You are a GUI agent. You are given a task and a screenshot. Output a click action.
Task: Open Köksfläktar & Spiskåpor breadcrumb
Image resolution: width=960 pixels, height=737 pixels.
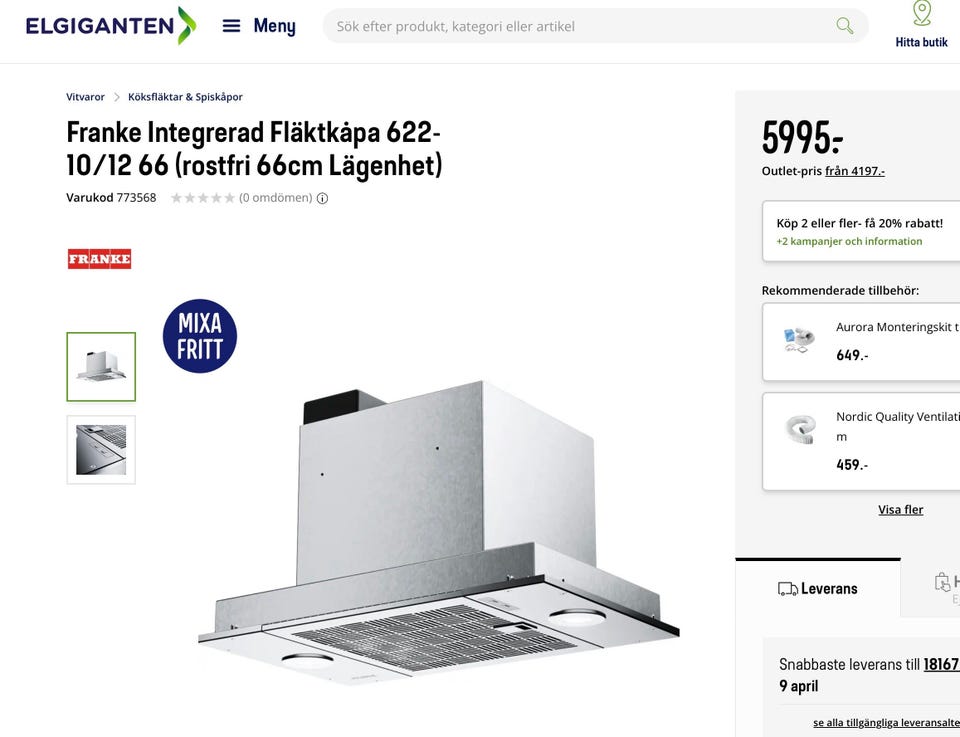tap(186, 97)
